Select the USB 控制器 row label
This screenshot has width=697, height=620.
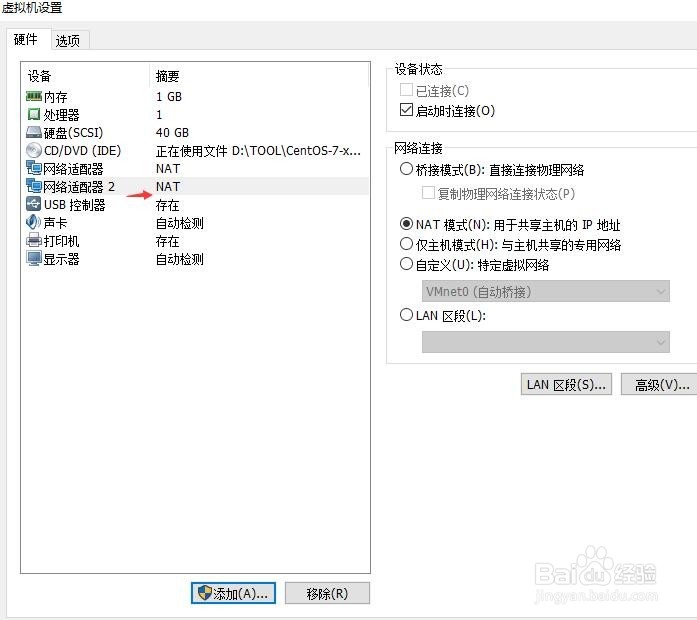click(75, 205)
